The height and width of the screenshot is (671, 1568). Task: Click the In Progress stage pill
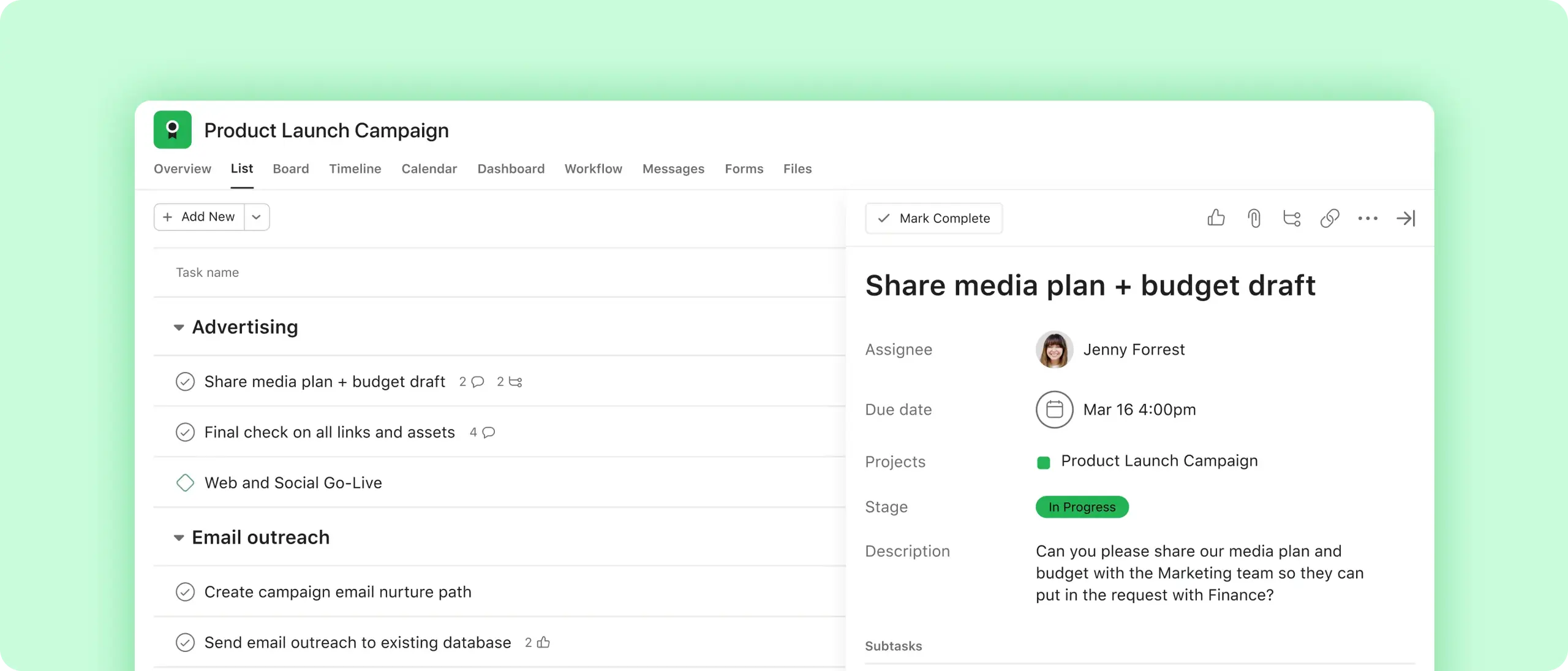tap(1082, 507)
